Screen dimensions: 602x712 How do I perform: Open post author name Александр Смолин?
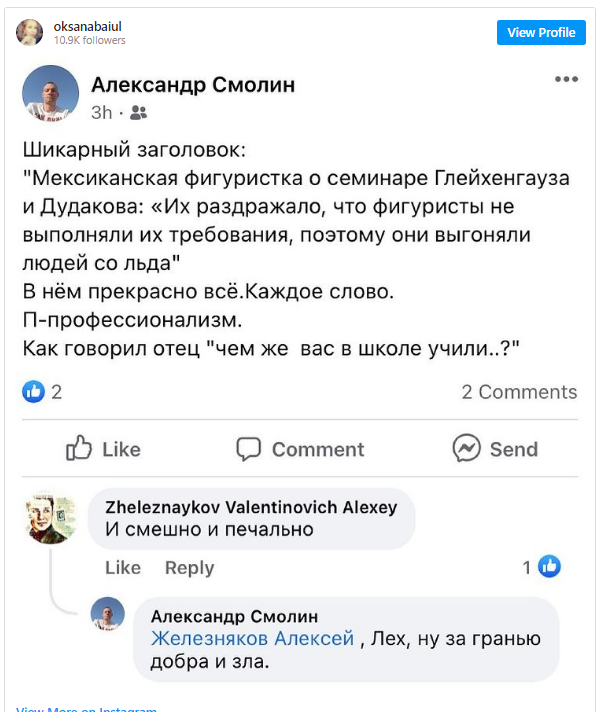(x=193, y=85)
